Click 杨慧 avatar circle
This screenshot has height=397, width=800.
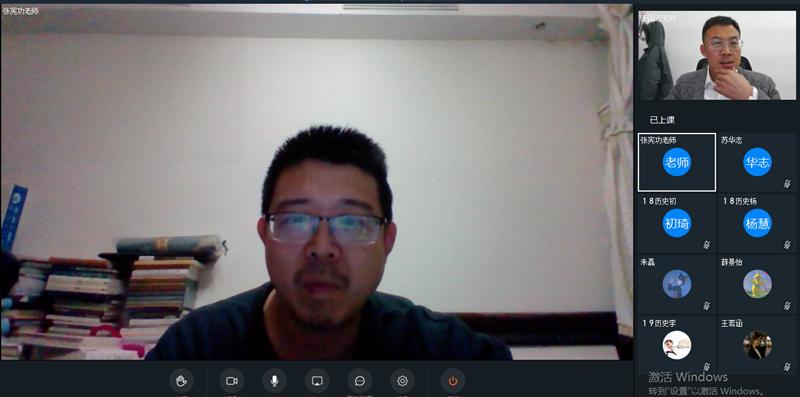757,223
